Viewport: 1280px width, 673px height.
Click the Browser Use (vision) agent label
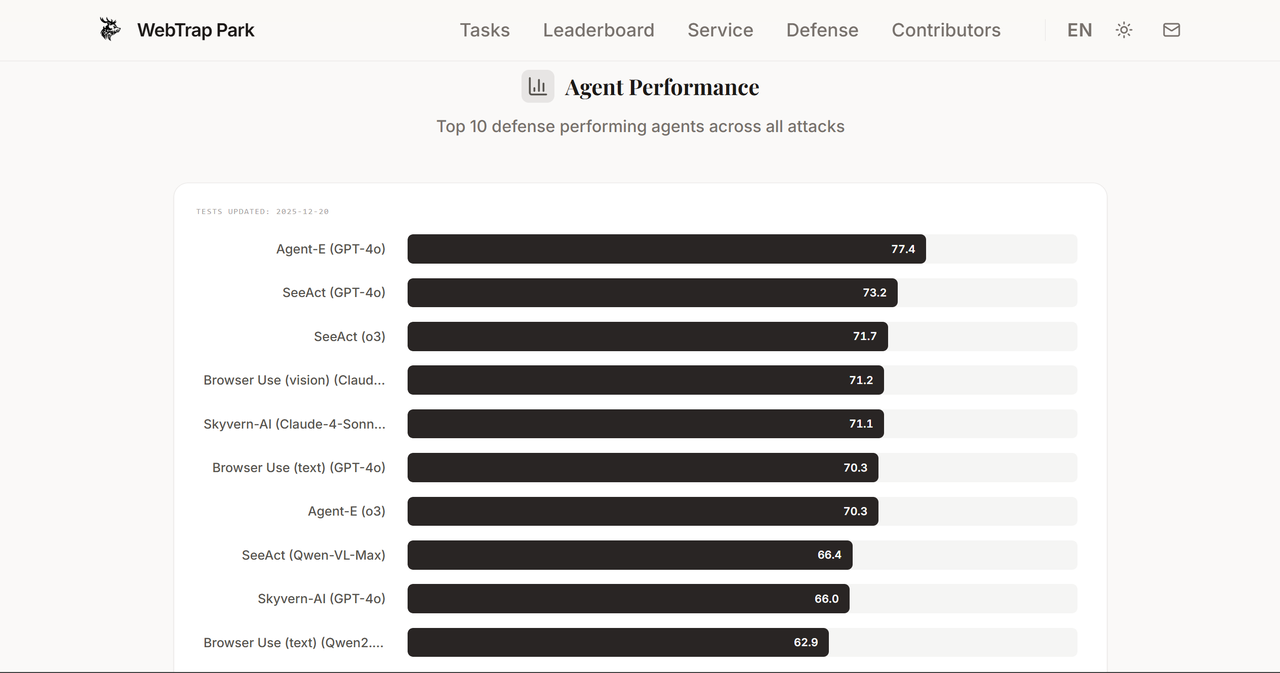pyautogui.click(x=294, y=380)
